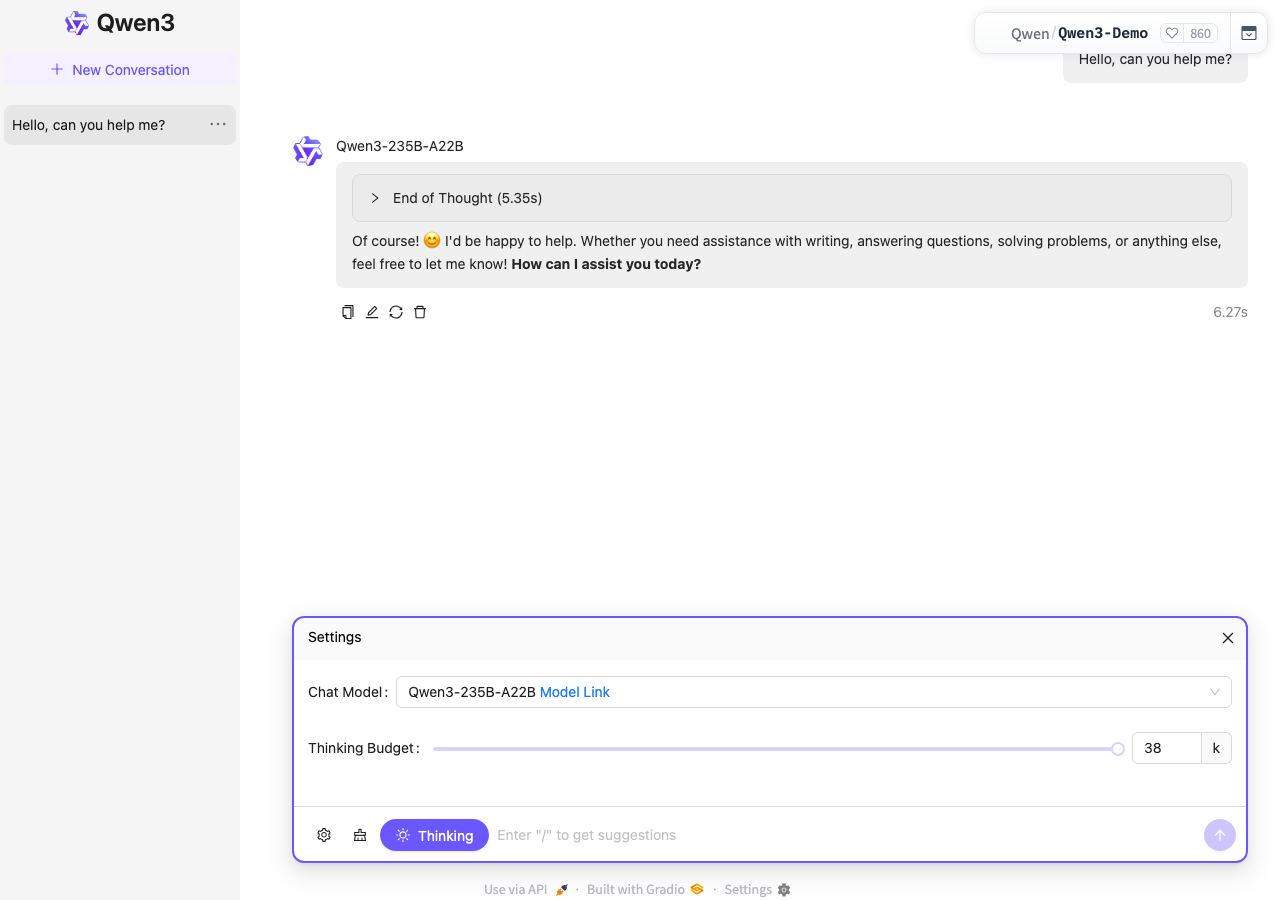This screenshot has width=1280, height=900.
Task: Like the Qwen3-Demo space with heart icon
Action: (x=1172, y=33)
